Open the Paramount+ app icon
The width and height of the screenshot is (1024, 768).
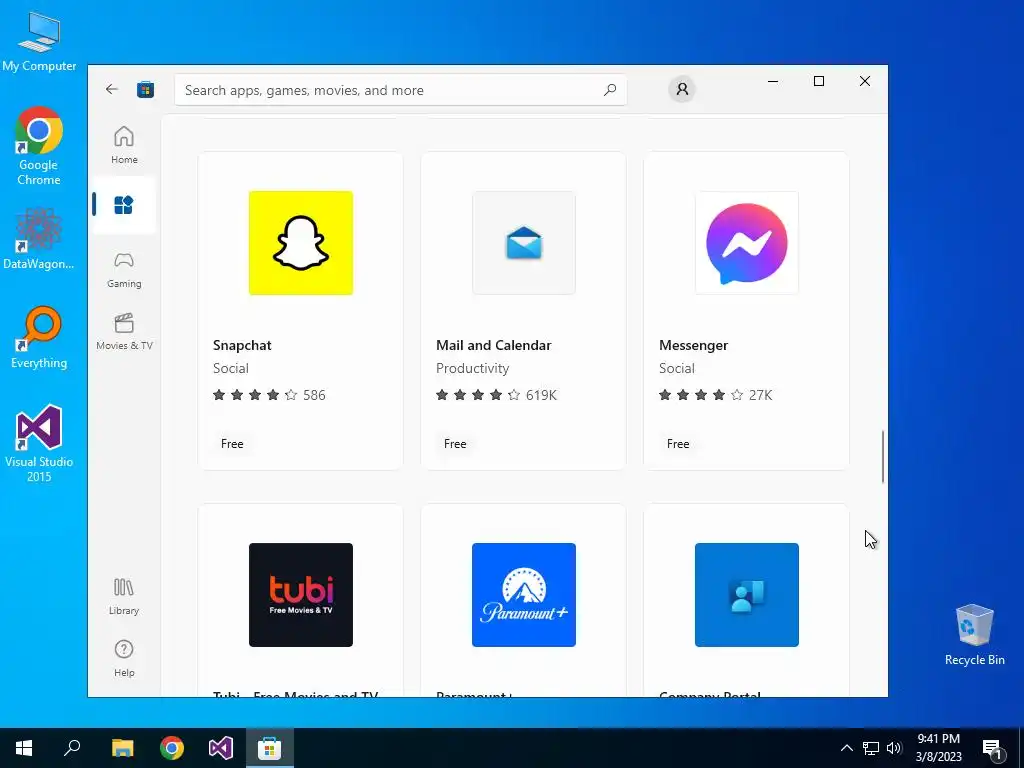pyautogui.click(x=524, y=595)
